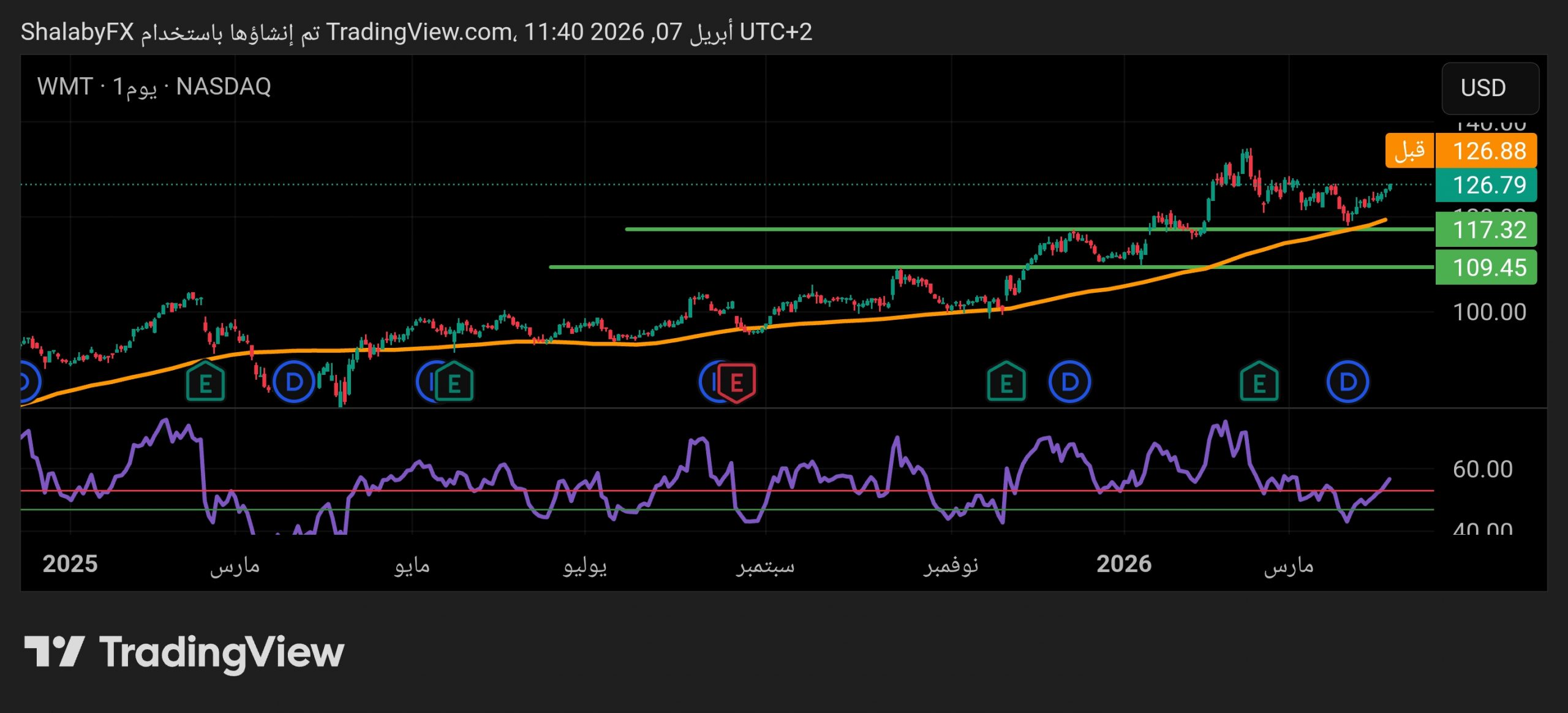Click the 60.00 RSI scale value
Screen dimensions: 1568x713
[1482, 469]
